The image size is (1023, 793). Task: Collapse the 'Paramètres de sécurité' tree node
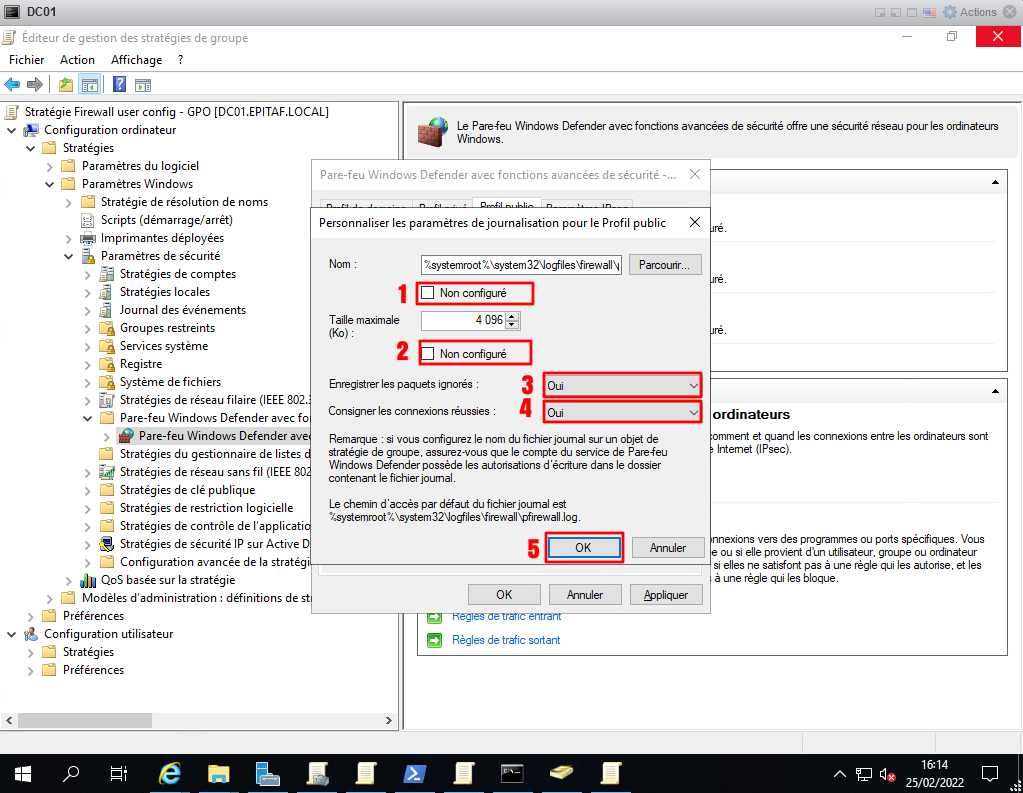(69, 256)
